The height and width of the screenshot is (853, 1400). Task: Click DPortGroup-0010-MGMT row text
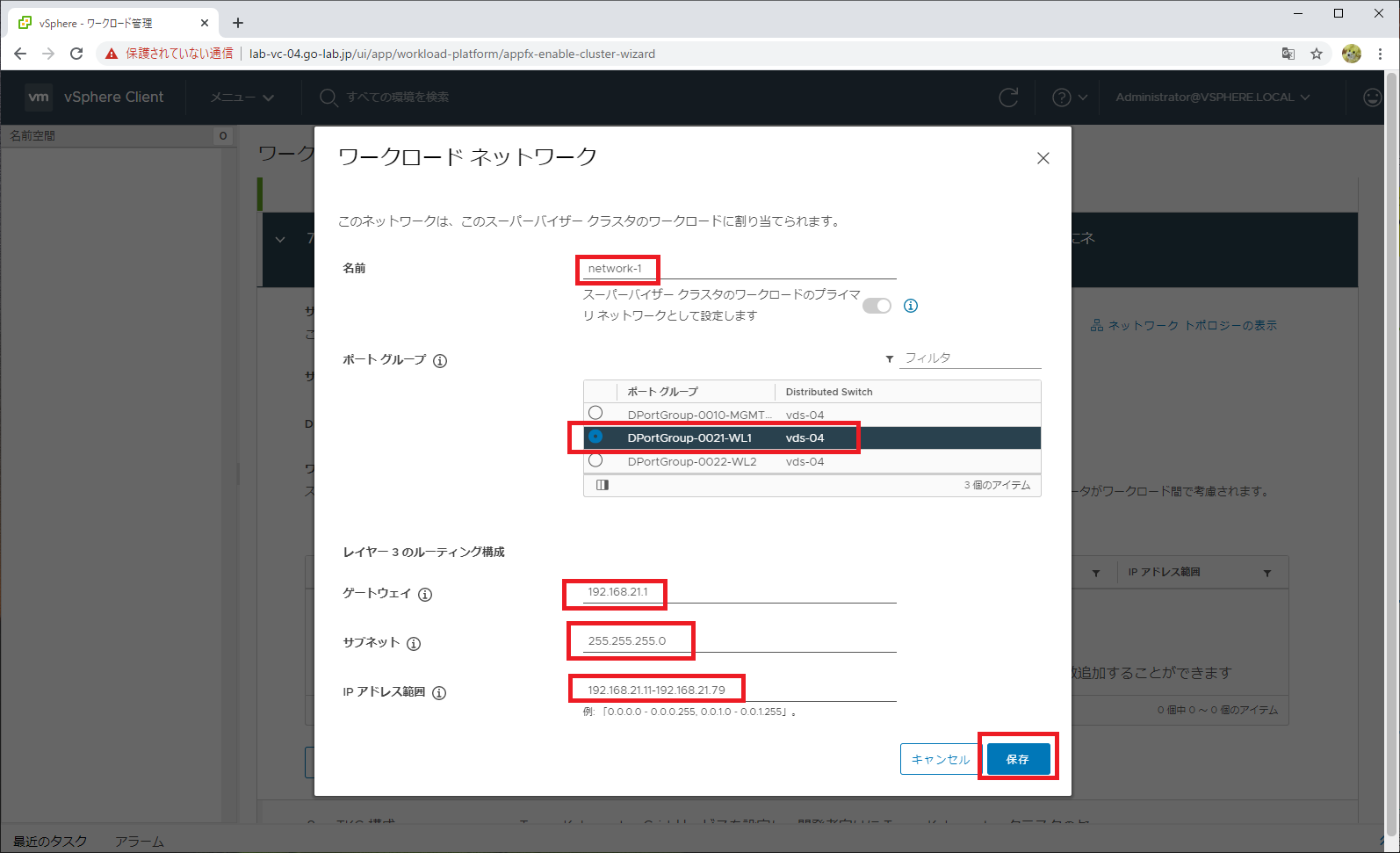pos(699,415)
